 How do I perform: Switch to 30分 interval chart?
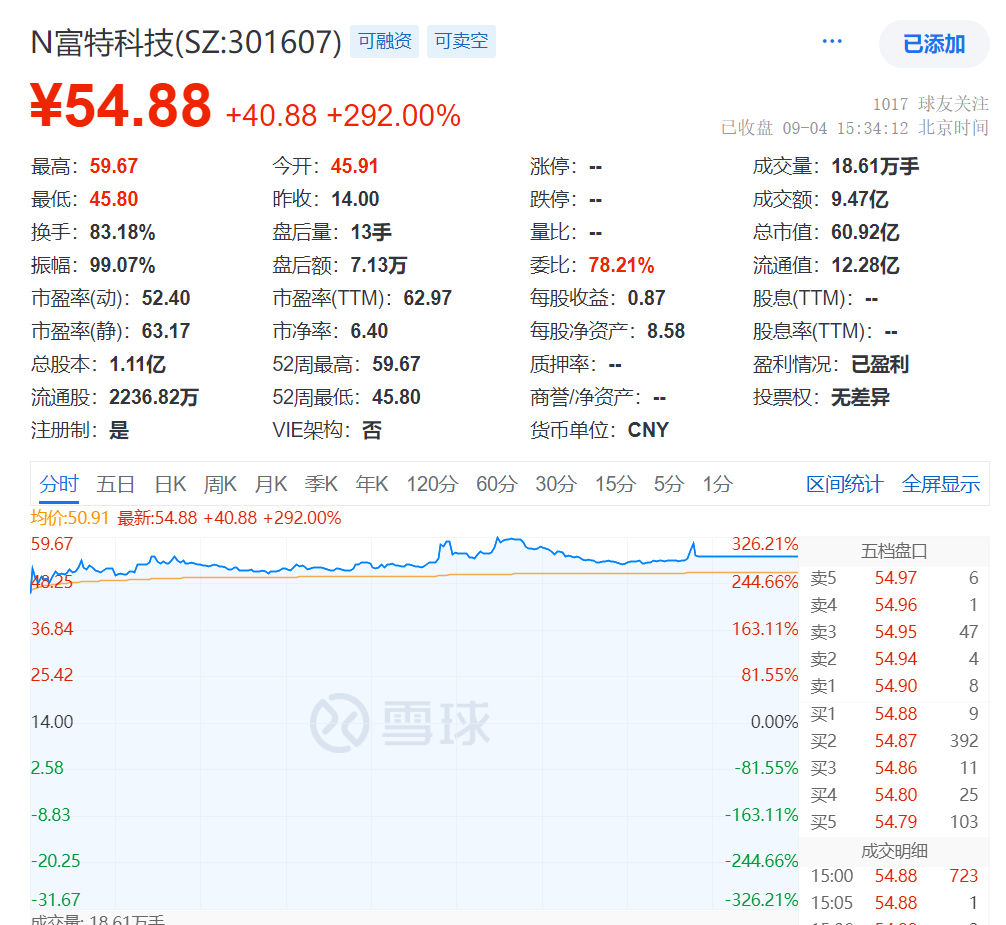pos(555,485)
